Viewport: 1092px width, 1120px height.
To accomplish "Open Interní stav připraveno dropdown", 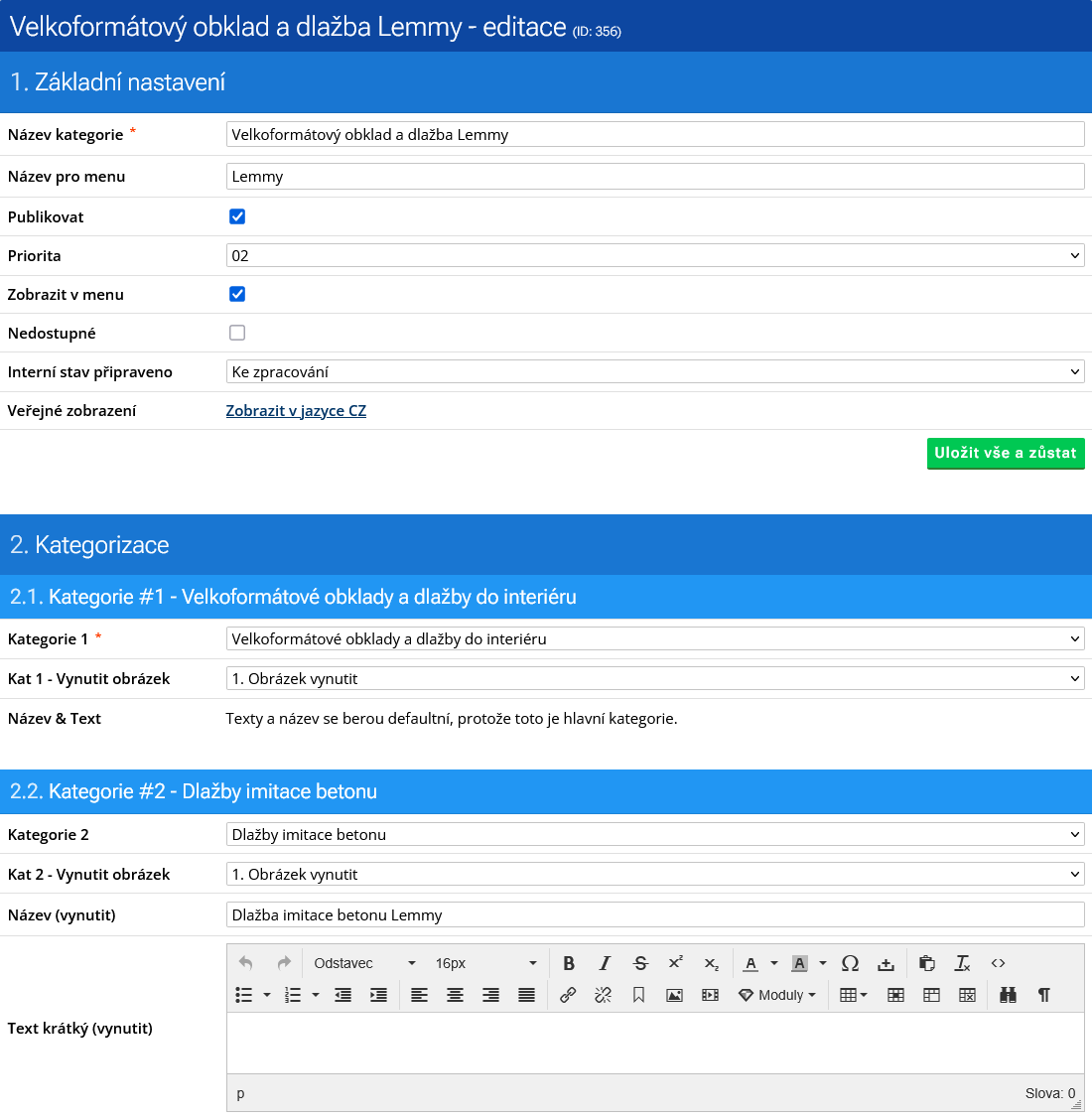I will pyautogui.click(x=655, y=372).
